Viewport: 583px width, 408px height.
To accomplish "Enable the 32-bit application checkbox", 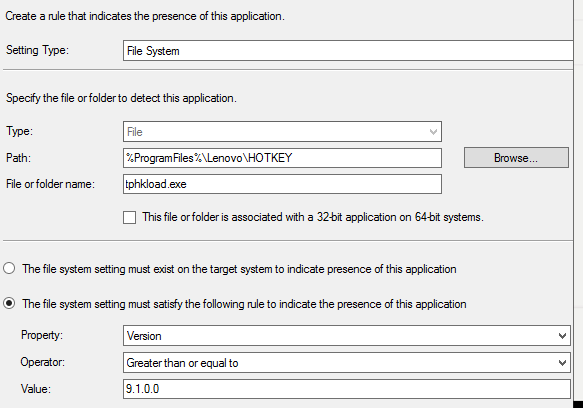I will click(129, 217).
